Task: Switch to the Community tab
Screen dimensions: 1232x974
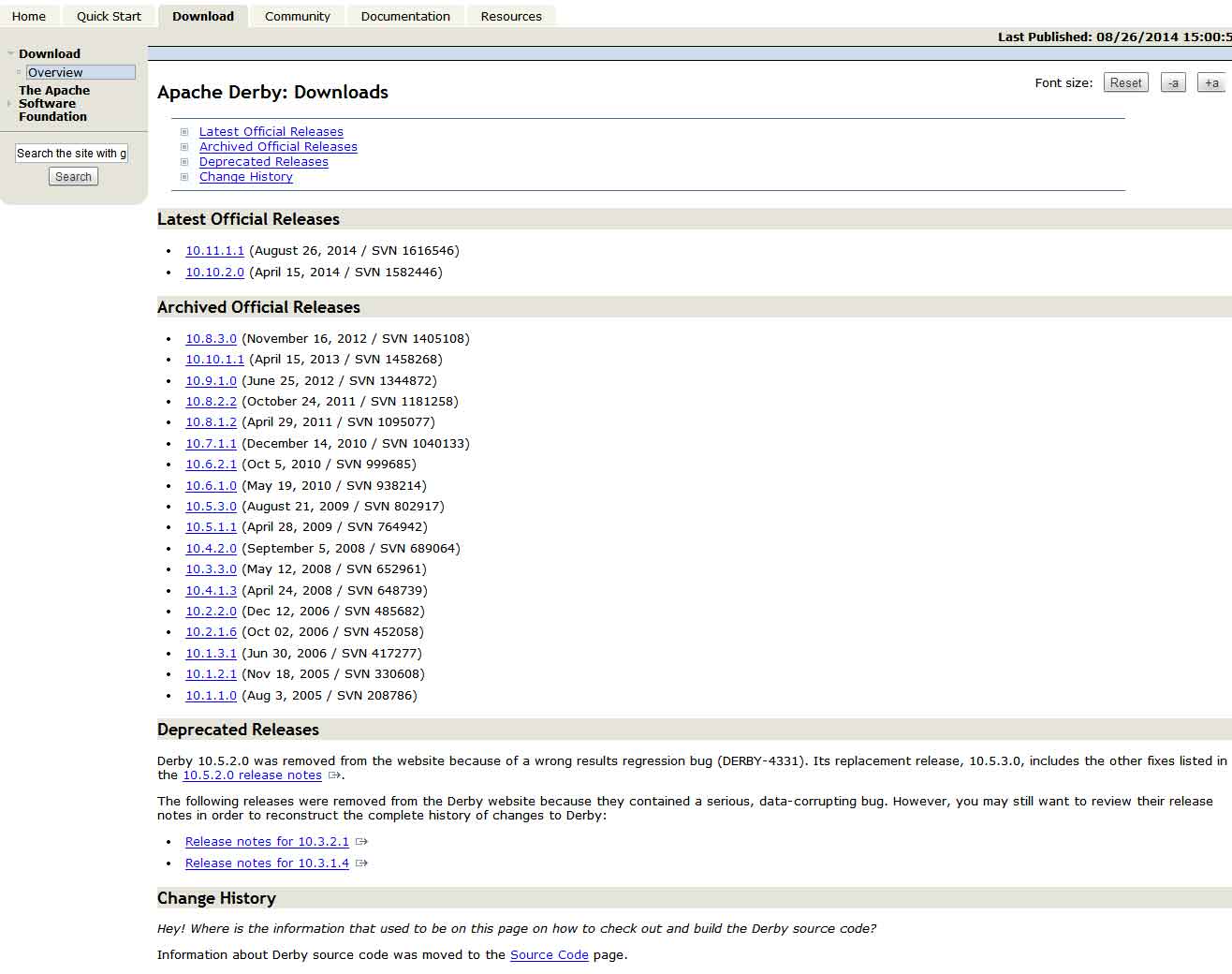Action: (297, 16)
